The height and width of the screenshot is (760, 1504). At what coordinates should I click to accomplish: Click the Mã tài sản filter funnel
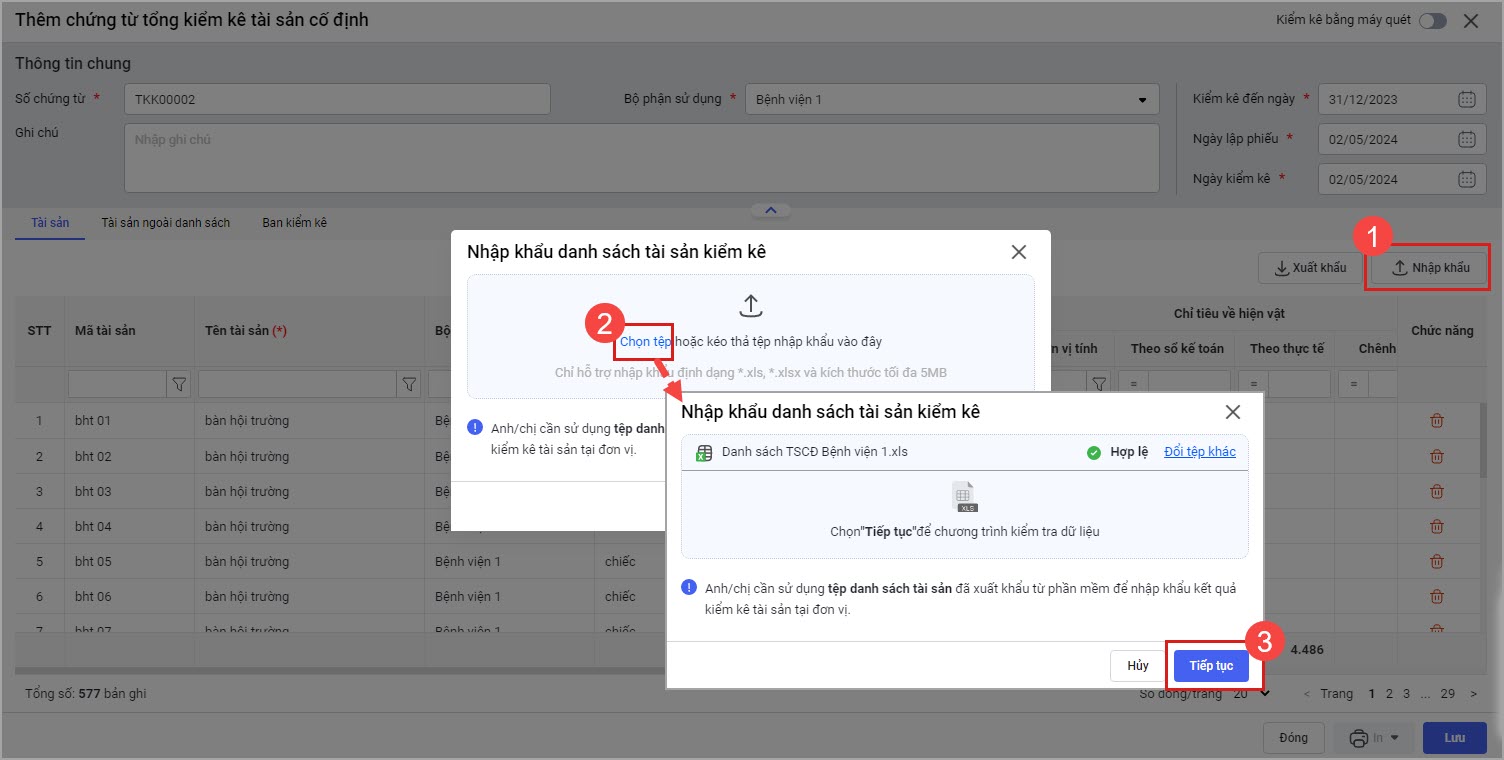coord(179,383)
